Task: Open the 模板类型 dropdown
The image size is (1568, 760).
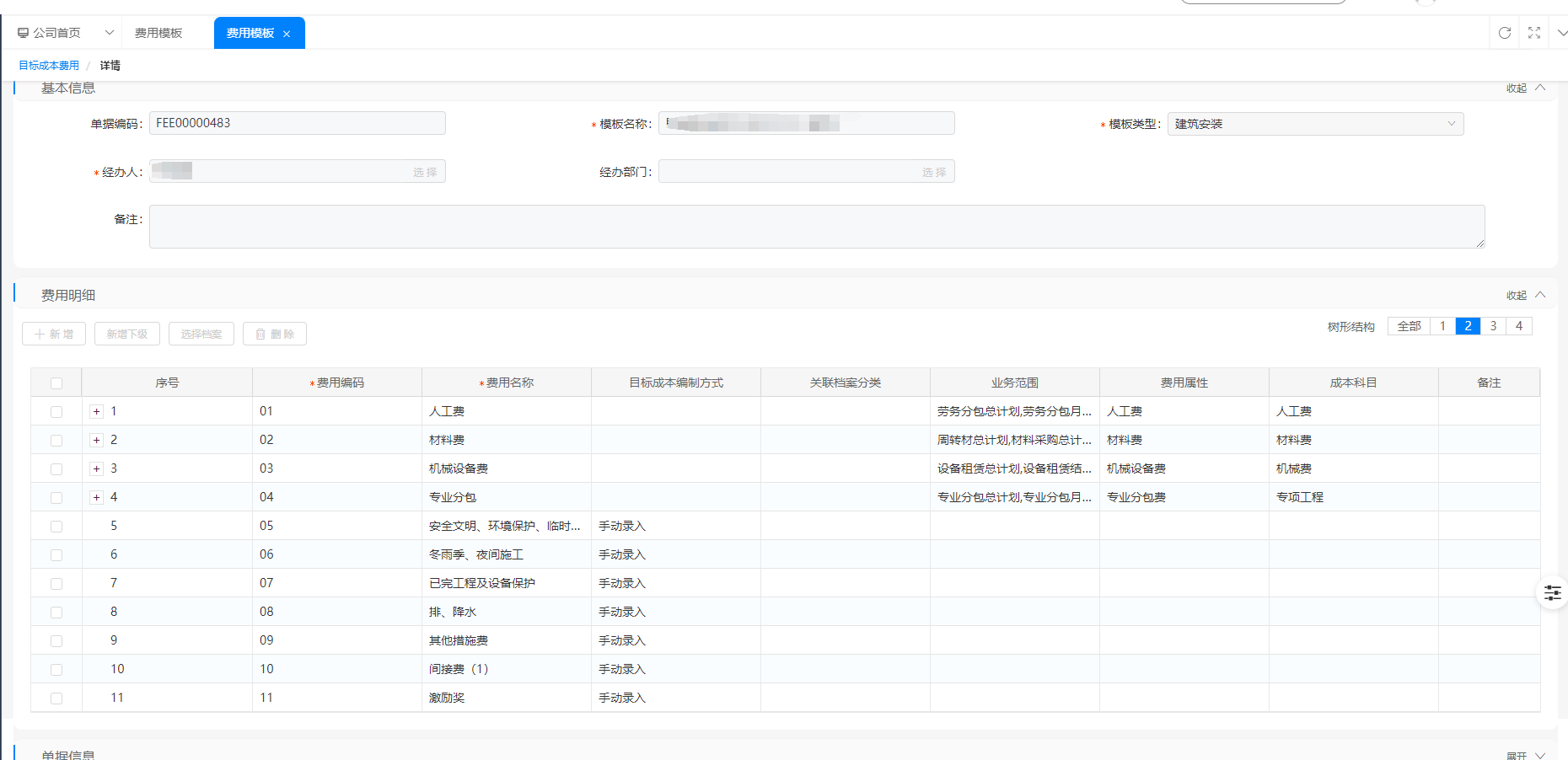Action: (x=1315, y=124)
